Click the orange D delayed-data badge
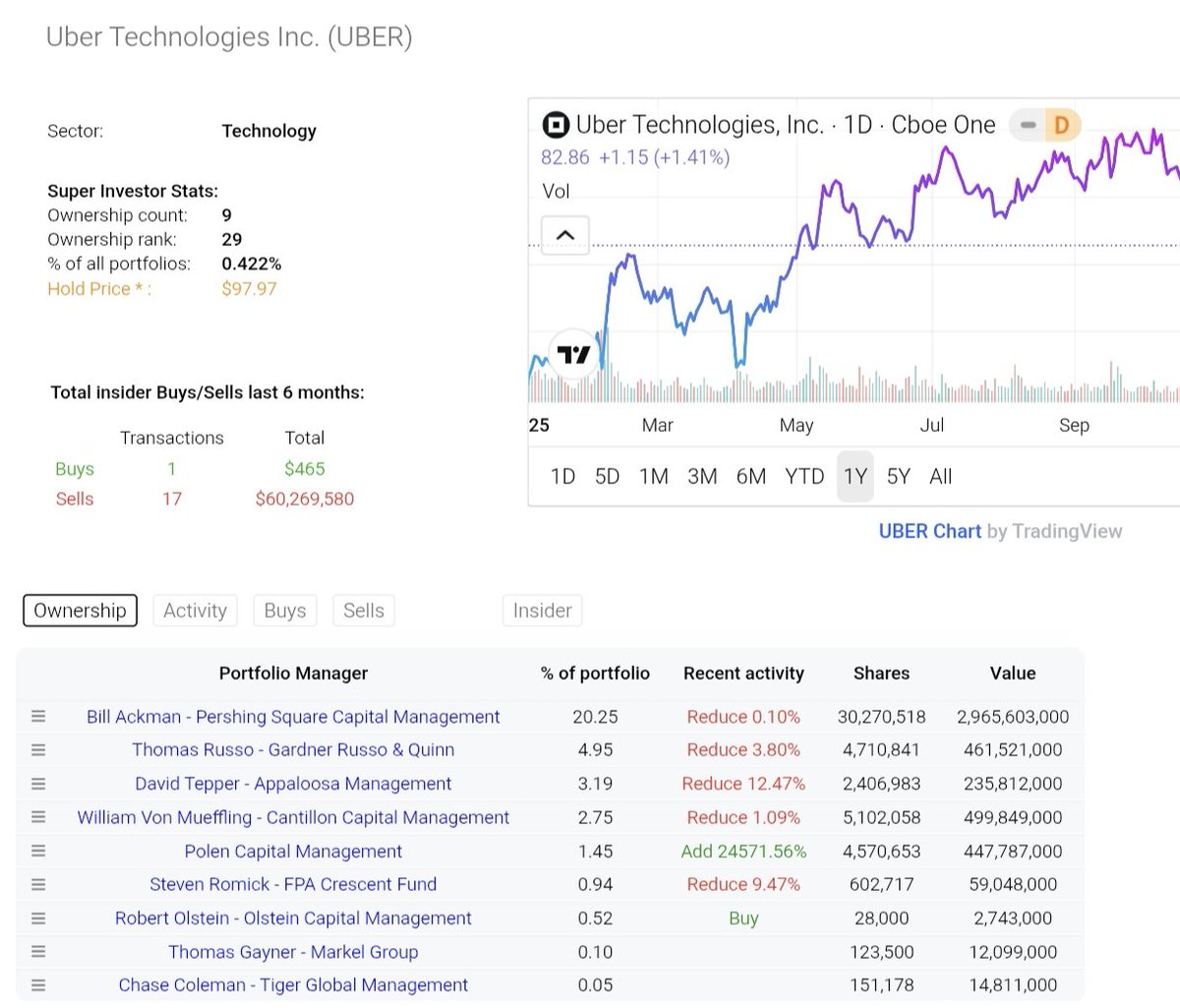The image size is (1180, 1008). point(1062,125)
